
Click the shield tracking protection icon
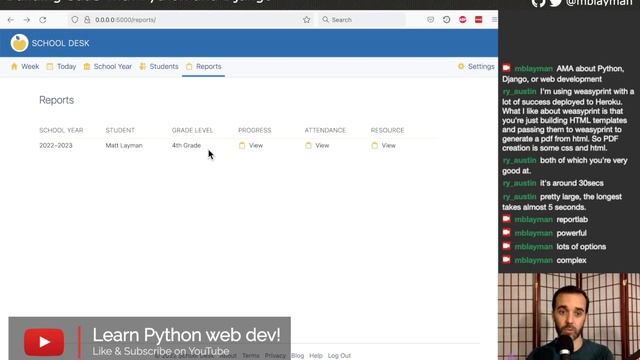74,20
